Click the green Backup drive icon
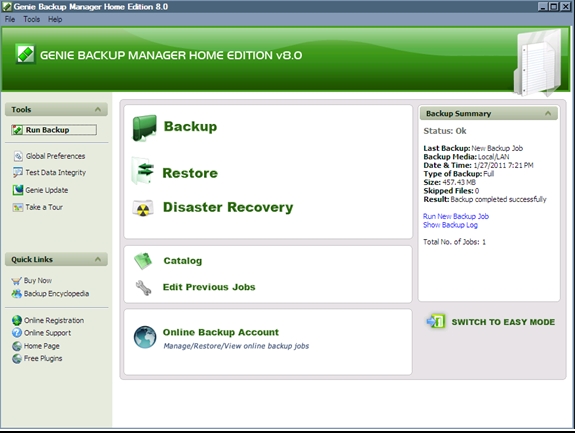This screenshot has height=433, width=576. [x=144, y=128]
